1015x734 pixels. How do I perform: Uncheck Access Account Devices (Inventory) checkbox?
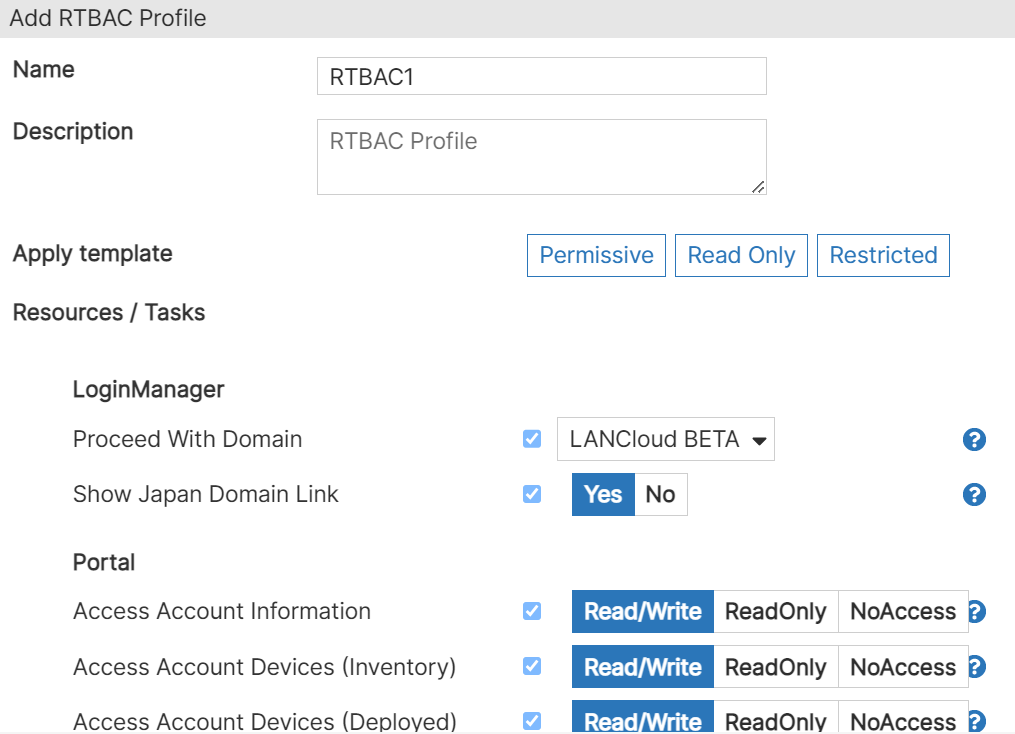pyautogui.click(x=531, y=666)
